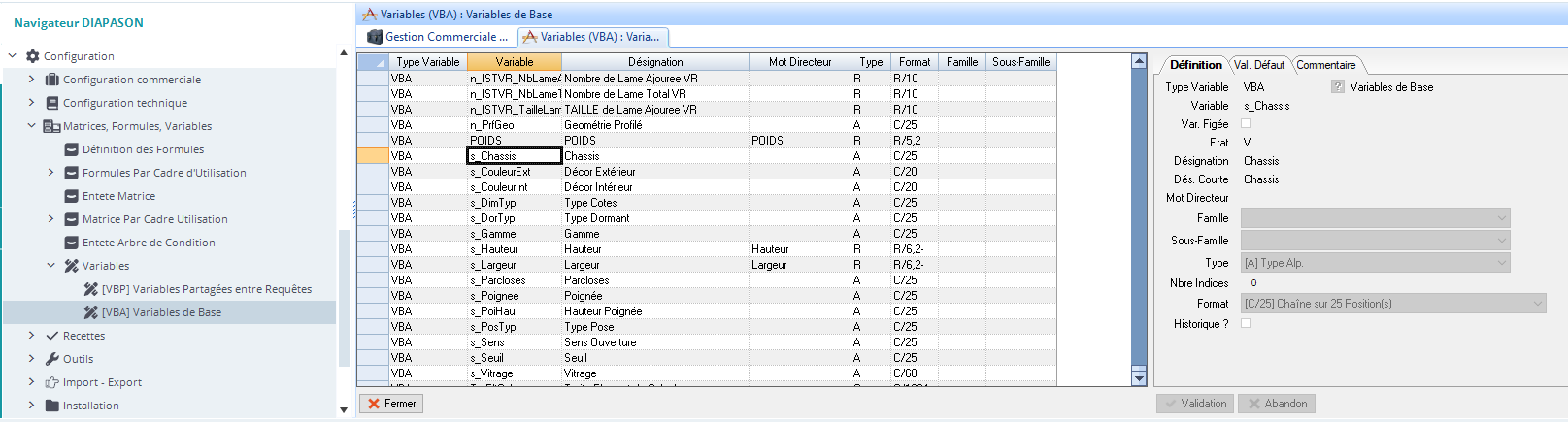Click the Configuration gear icon
Screen dimensions: 1568x422
click(x=33, y=56)
